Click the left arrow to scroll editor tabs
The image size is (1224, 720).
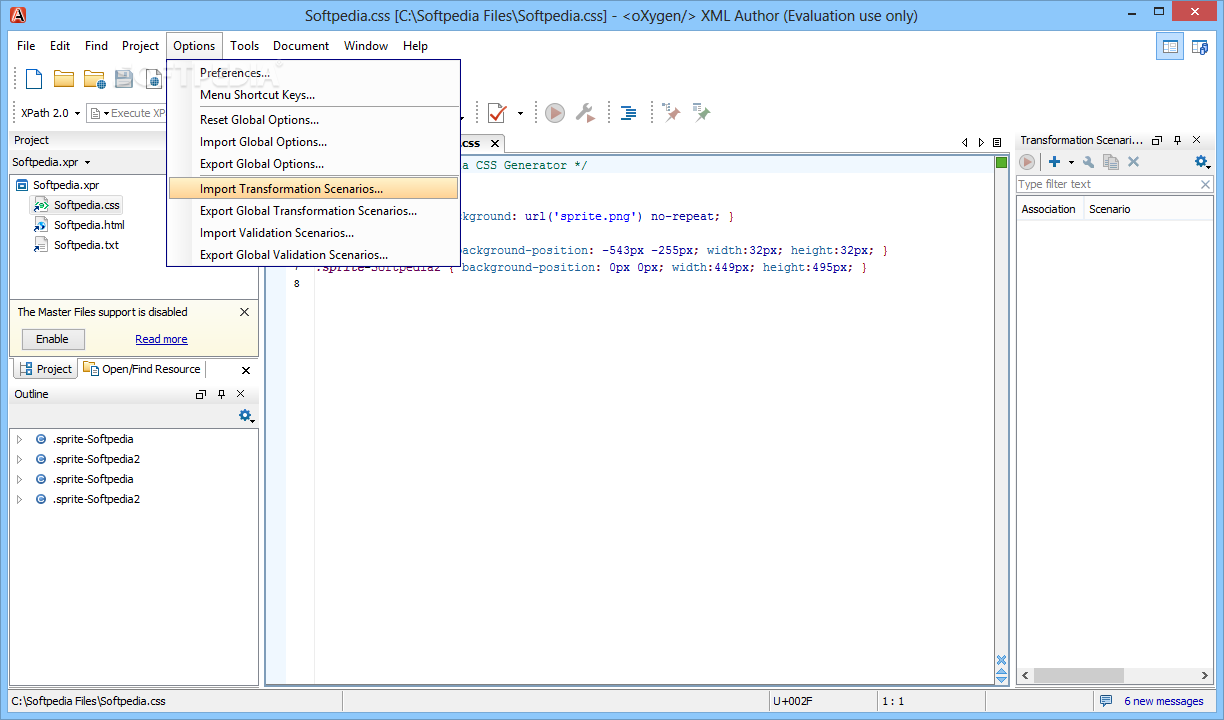click(x=965, y=143)
